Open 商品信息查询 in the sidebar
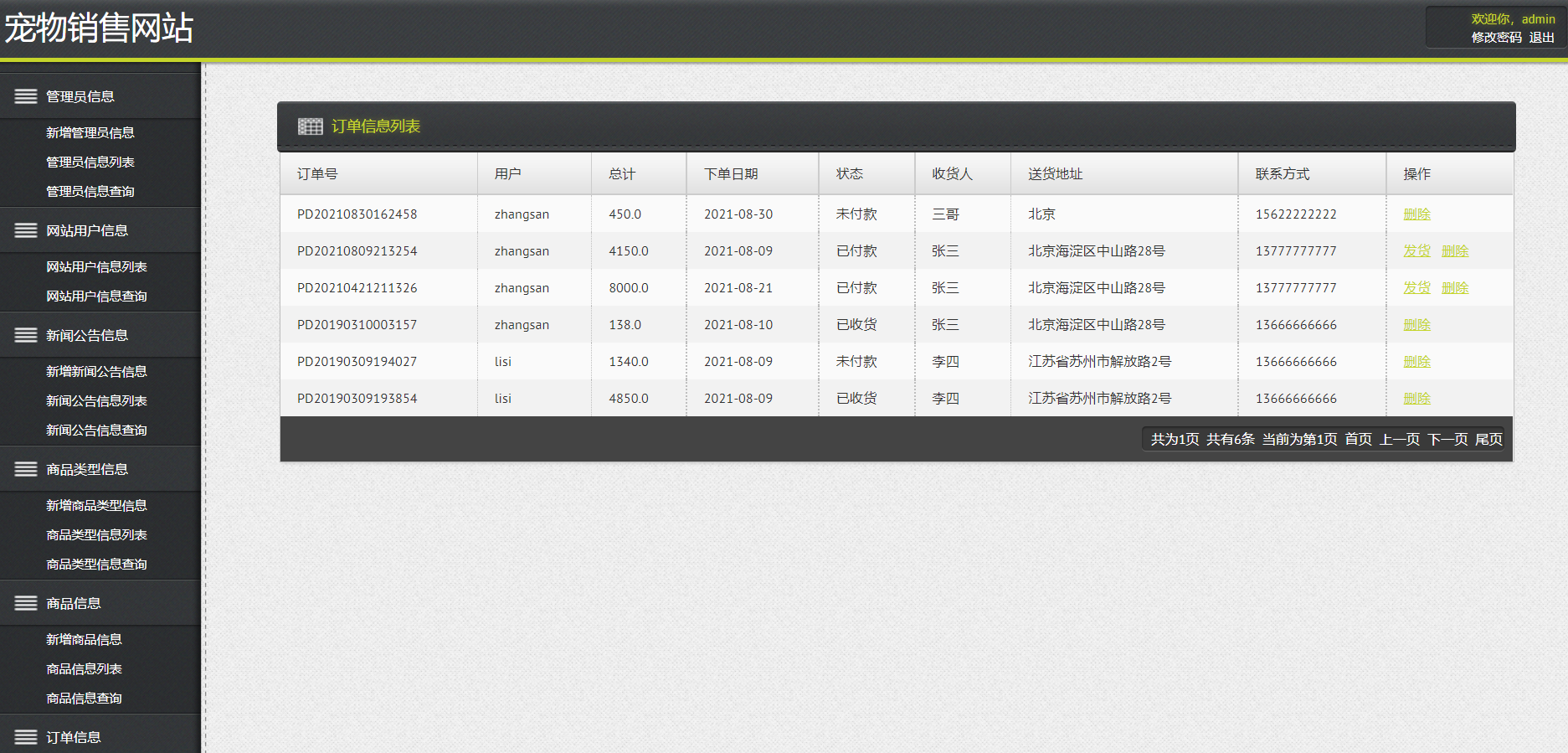1568x753 pixels. [x=84, y=698]
